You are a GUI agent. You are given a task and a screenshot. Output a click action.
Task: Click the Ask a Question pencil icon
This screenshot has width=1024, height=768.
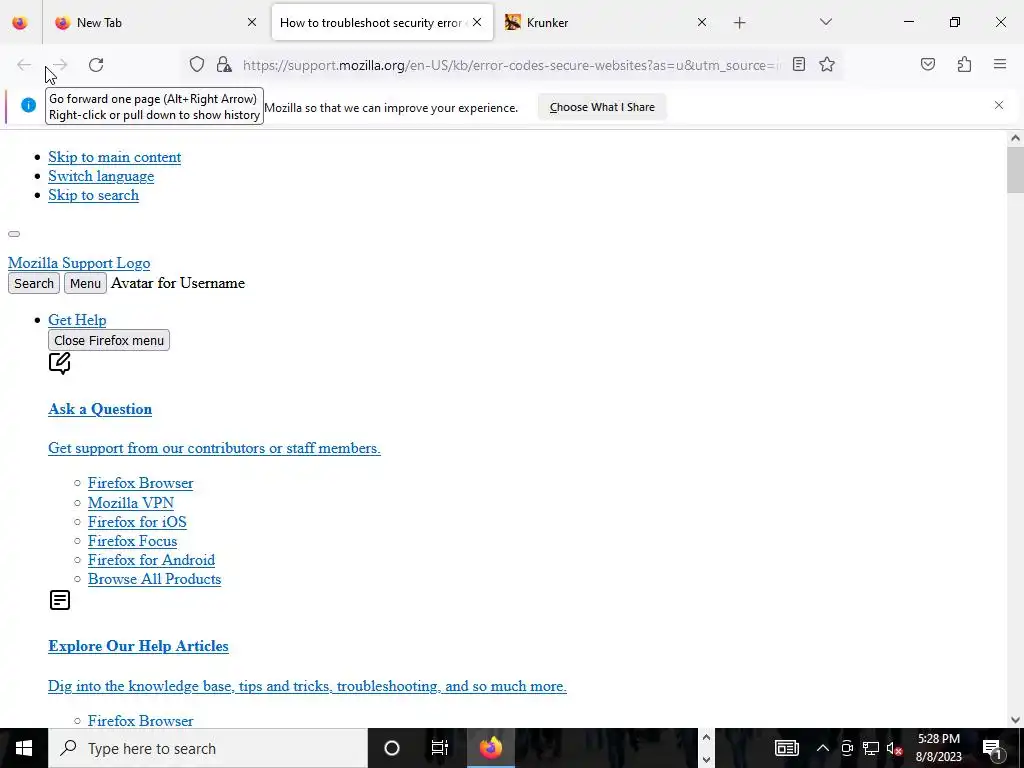[x=59, y=363]
